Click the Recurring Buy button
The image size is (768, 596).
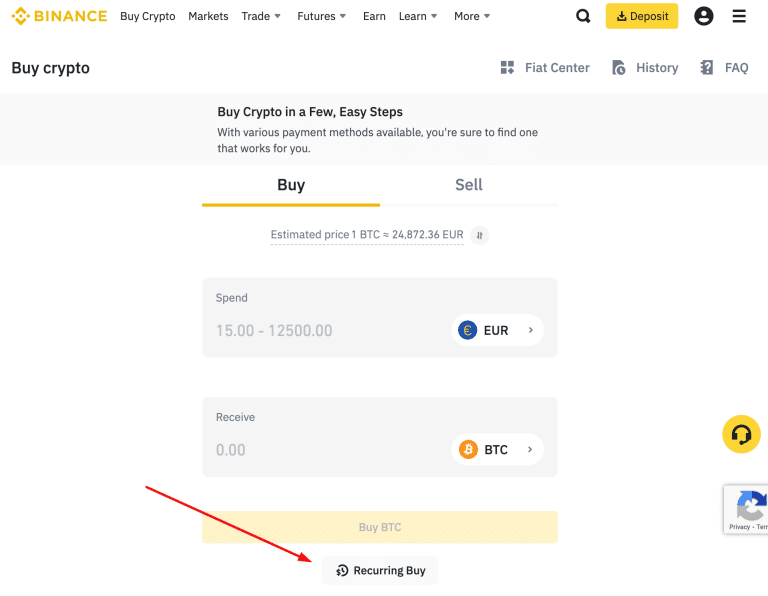tap(380, 570)
